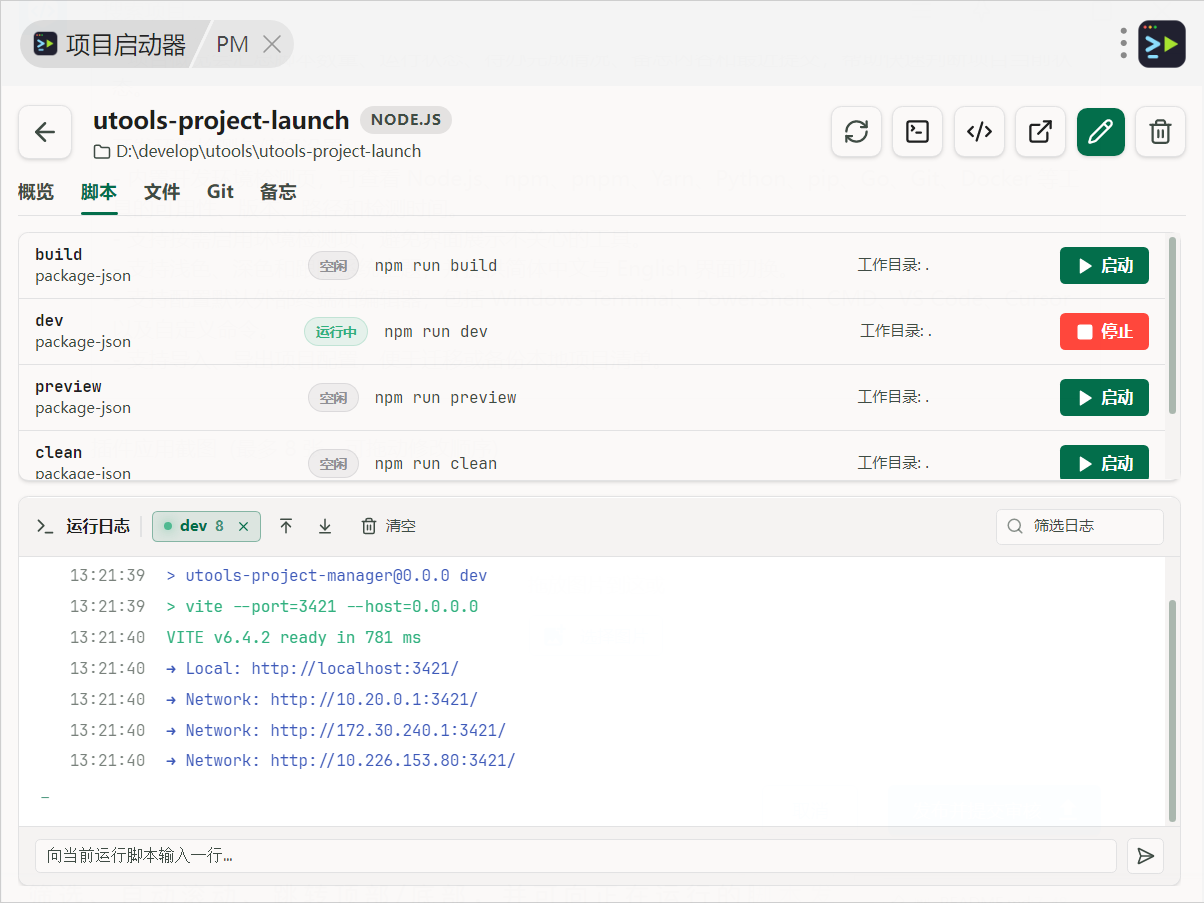Stop the running dev script
The image size is (1204, 903).
[x=1104, y=332]
